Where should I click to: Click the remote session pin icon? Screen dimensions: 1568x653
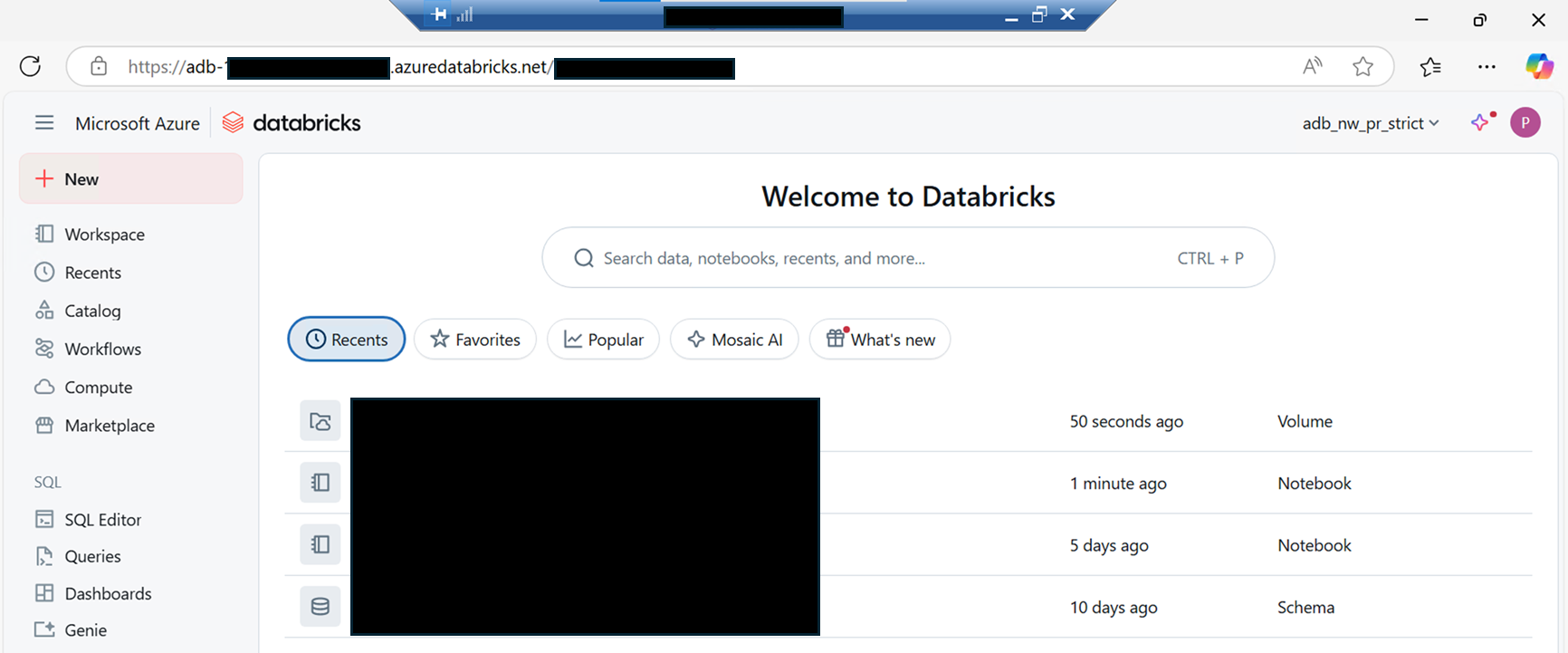[x=440, y=14]
